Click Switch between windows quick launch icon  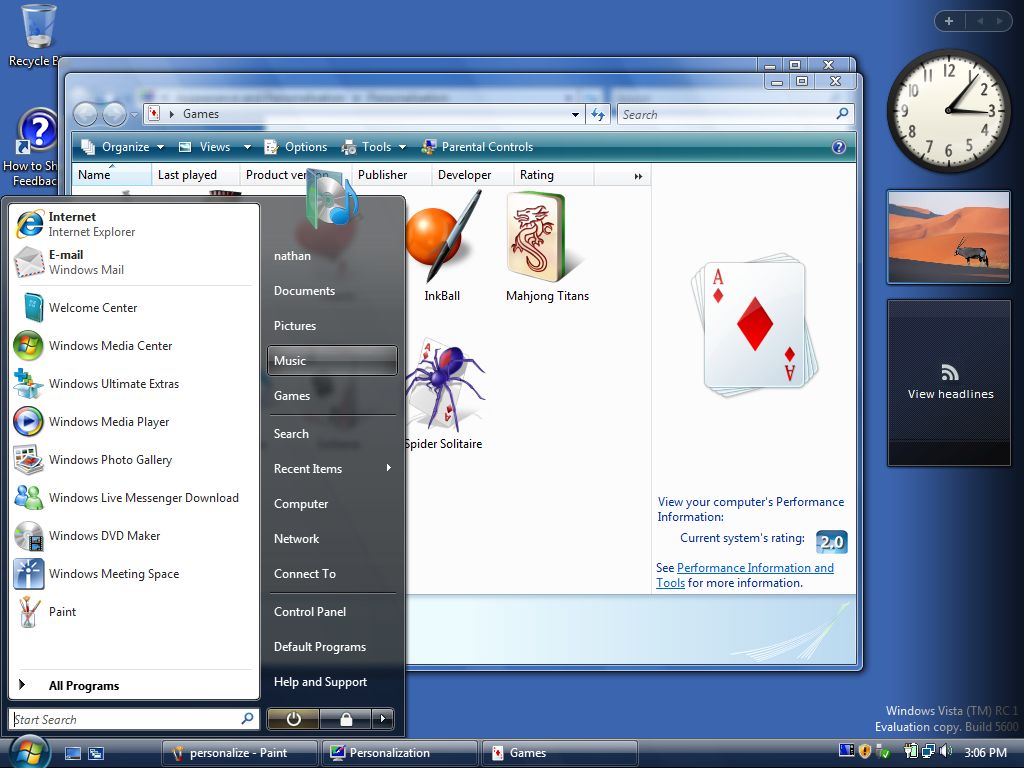click(96, 753)
